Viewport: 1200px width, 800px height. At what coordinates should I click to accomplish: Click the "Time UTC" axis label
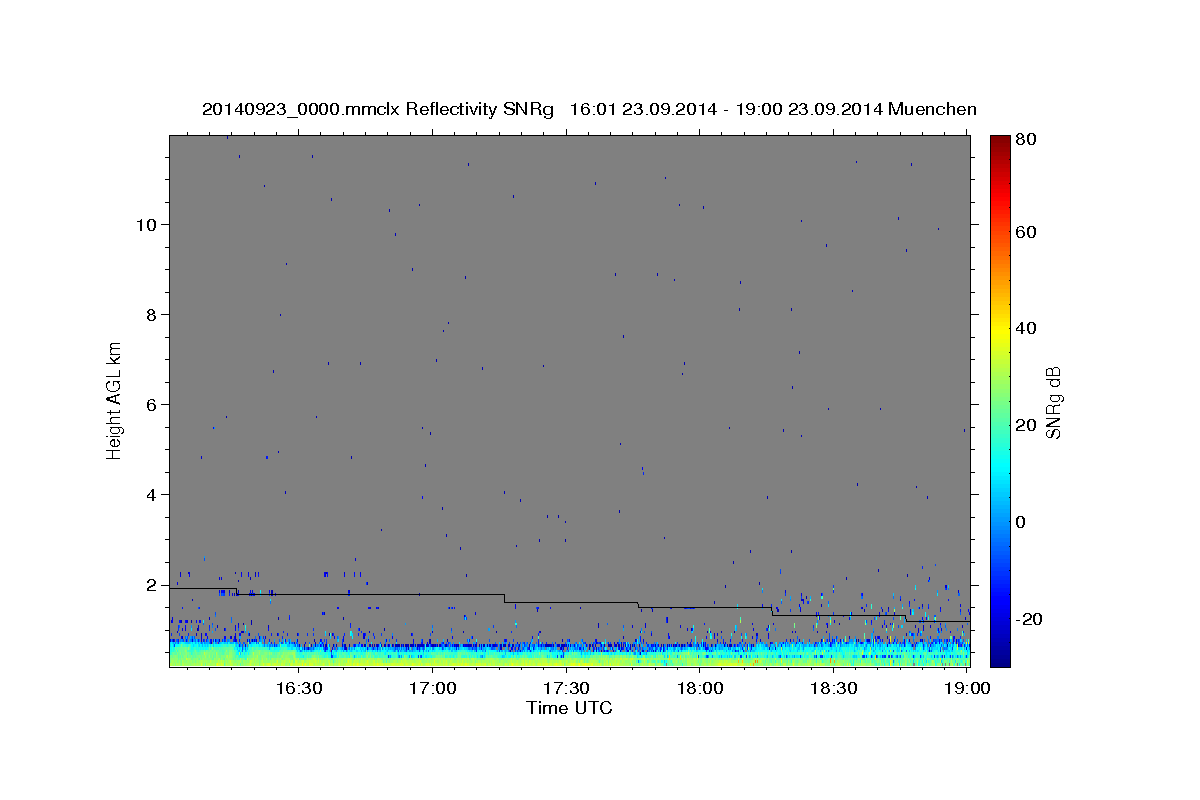point(569,708)
